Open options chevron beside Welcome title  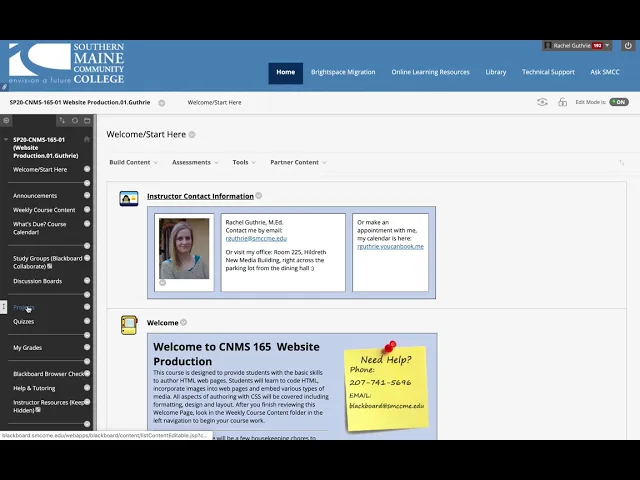pos(184,322)
